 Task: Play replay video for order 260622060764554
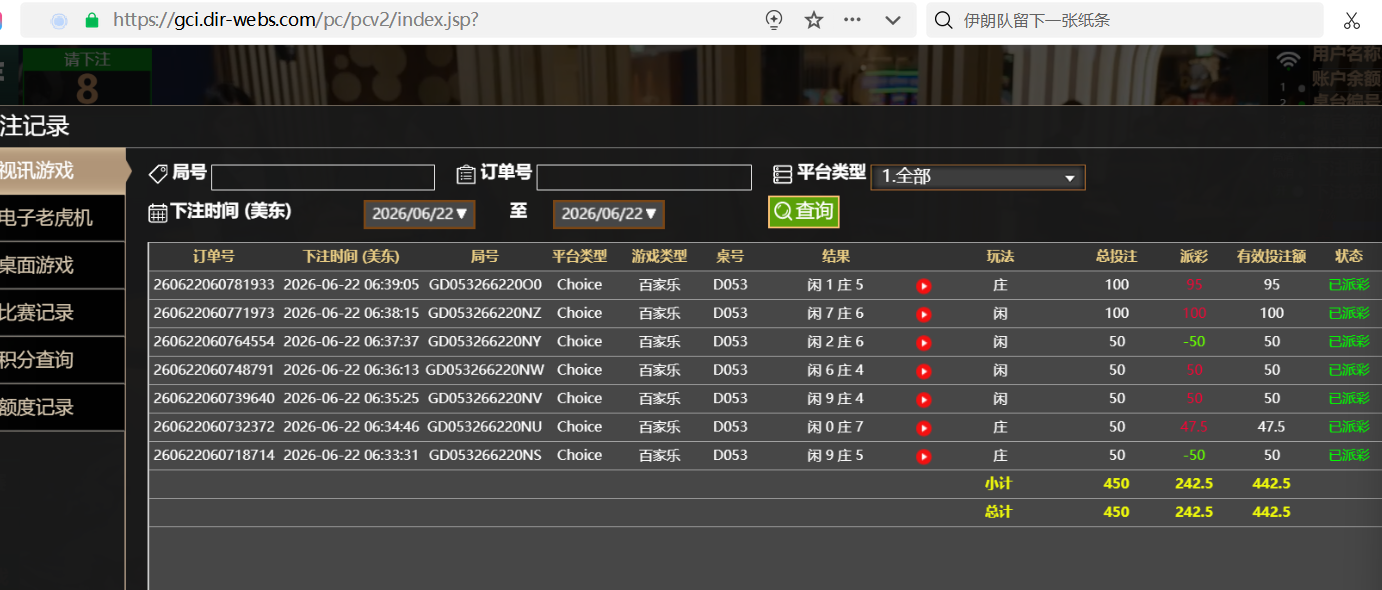(x=924, y=343)
